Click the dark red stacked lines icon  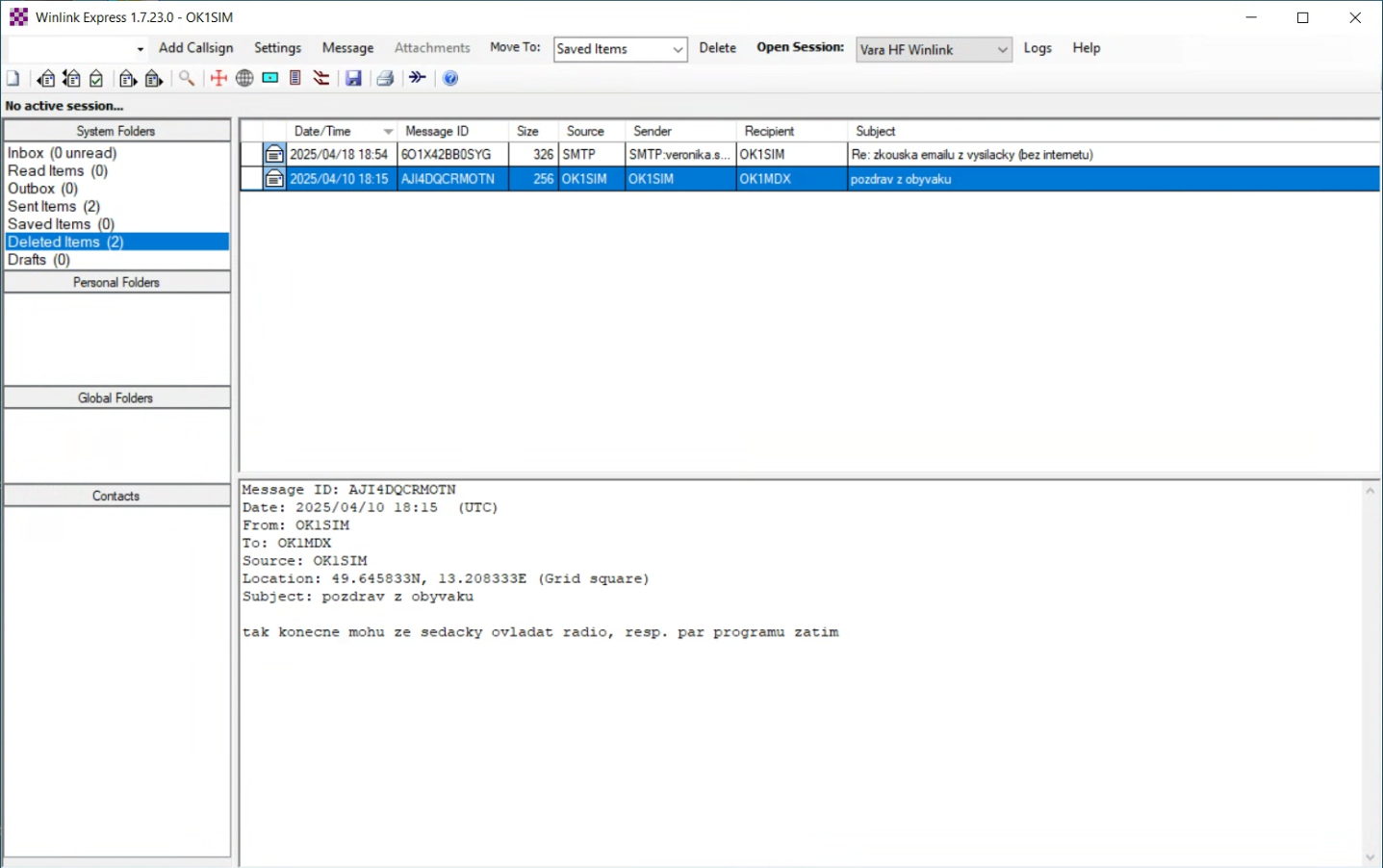321,79
